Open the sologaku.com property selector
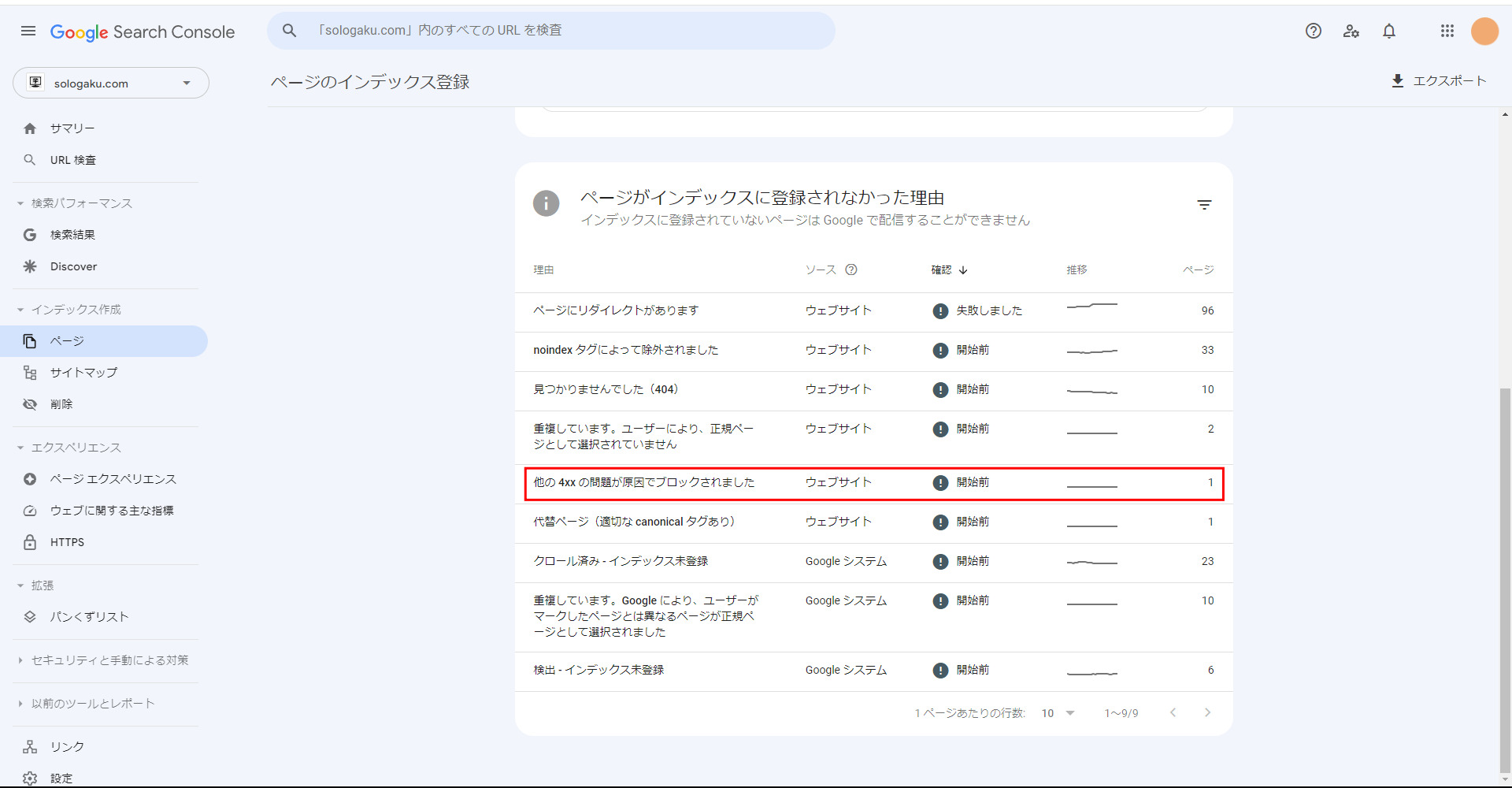The image size is (1512, 788). point(110,83)
